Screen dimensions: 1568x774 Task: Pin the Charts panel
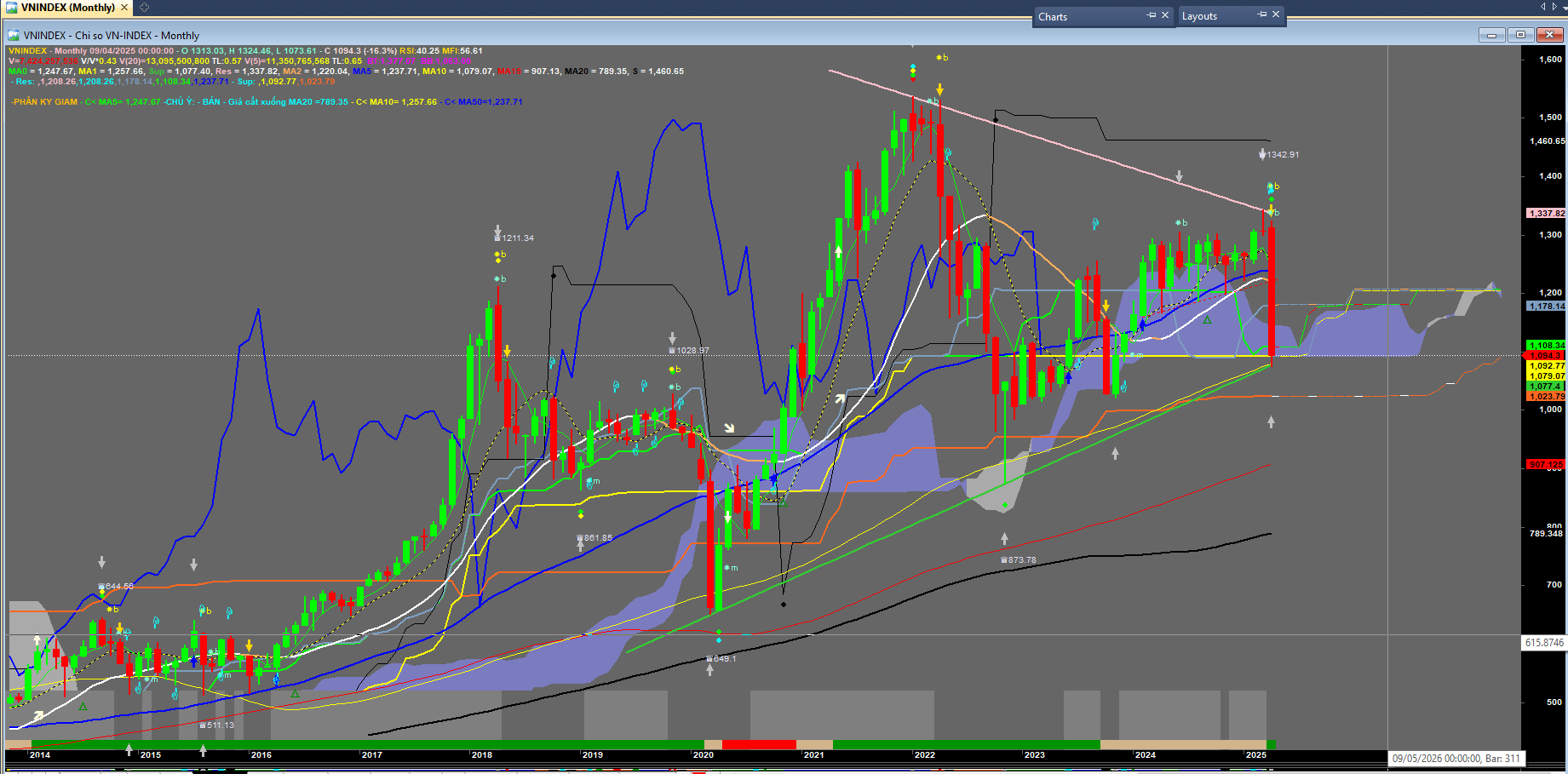(x=1152, y=15)
